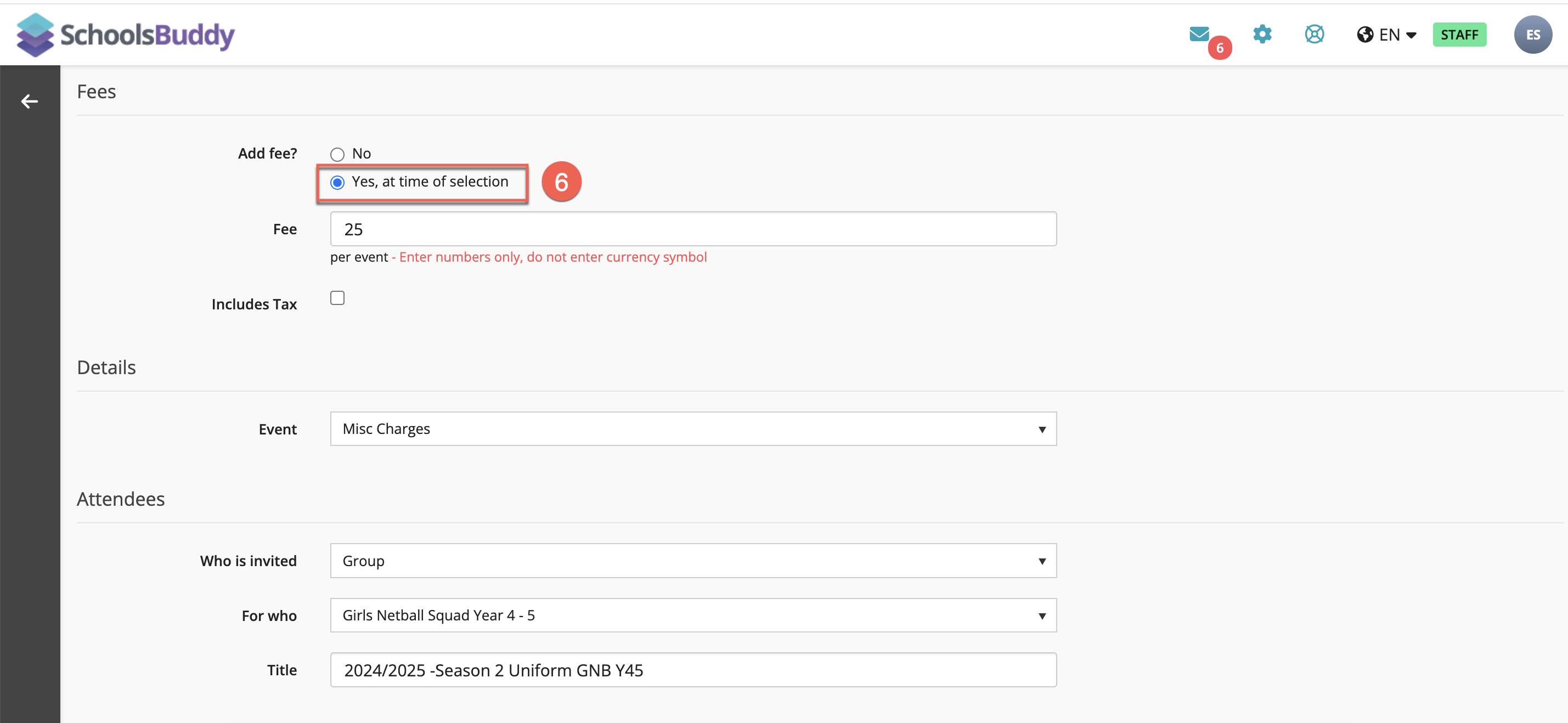The image size is (1568, 723).
Task: Click the Fee amount input field
Action: pos(693,229)
